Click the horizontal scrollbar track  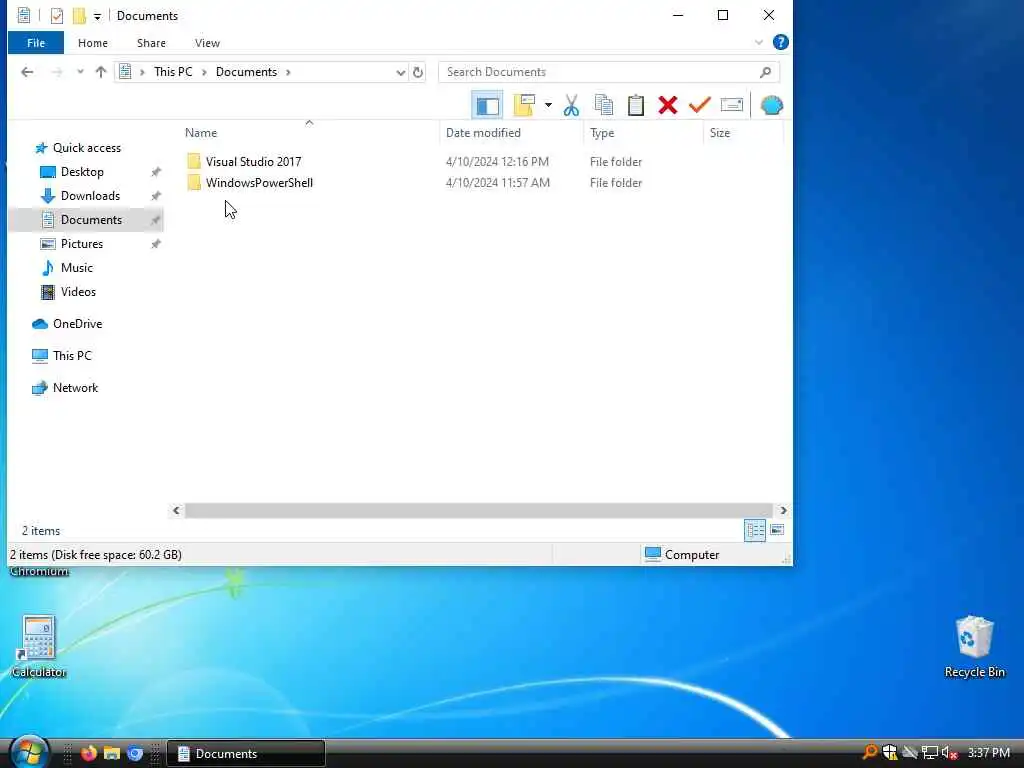tap(479, 510)
